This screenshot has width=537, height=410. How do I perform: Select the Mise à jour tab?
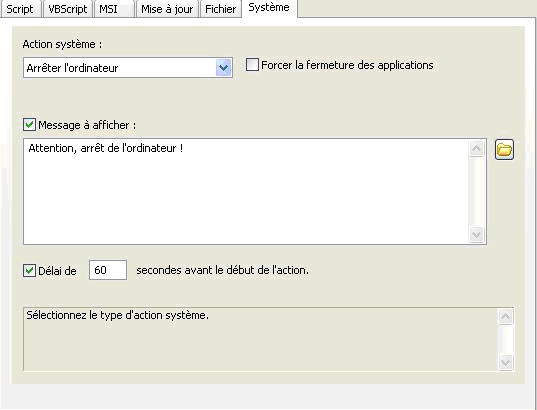(167, 9)
